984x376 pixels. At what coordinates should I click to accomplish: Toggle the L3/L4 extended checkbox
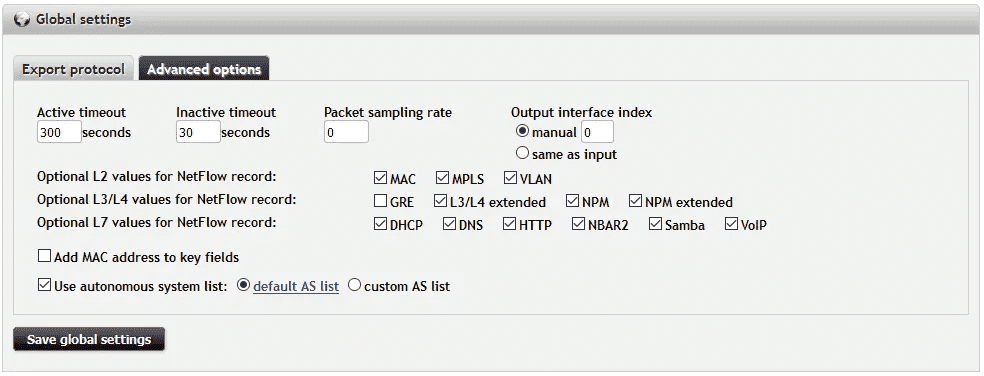[440, 201]
